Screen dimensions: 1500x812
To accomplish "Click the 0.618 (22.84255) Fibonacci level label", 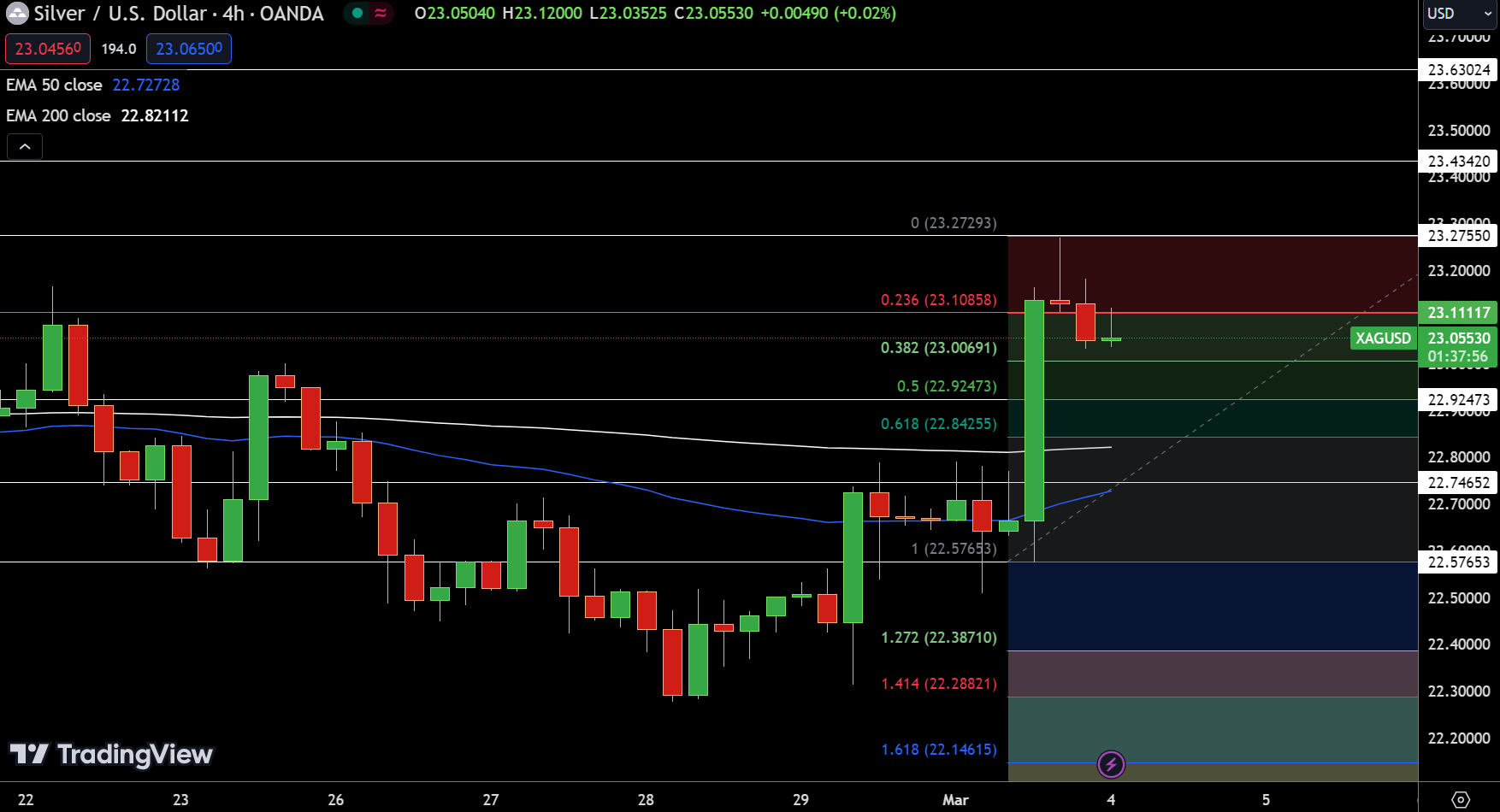I will (x=938, y=424).
